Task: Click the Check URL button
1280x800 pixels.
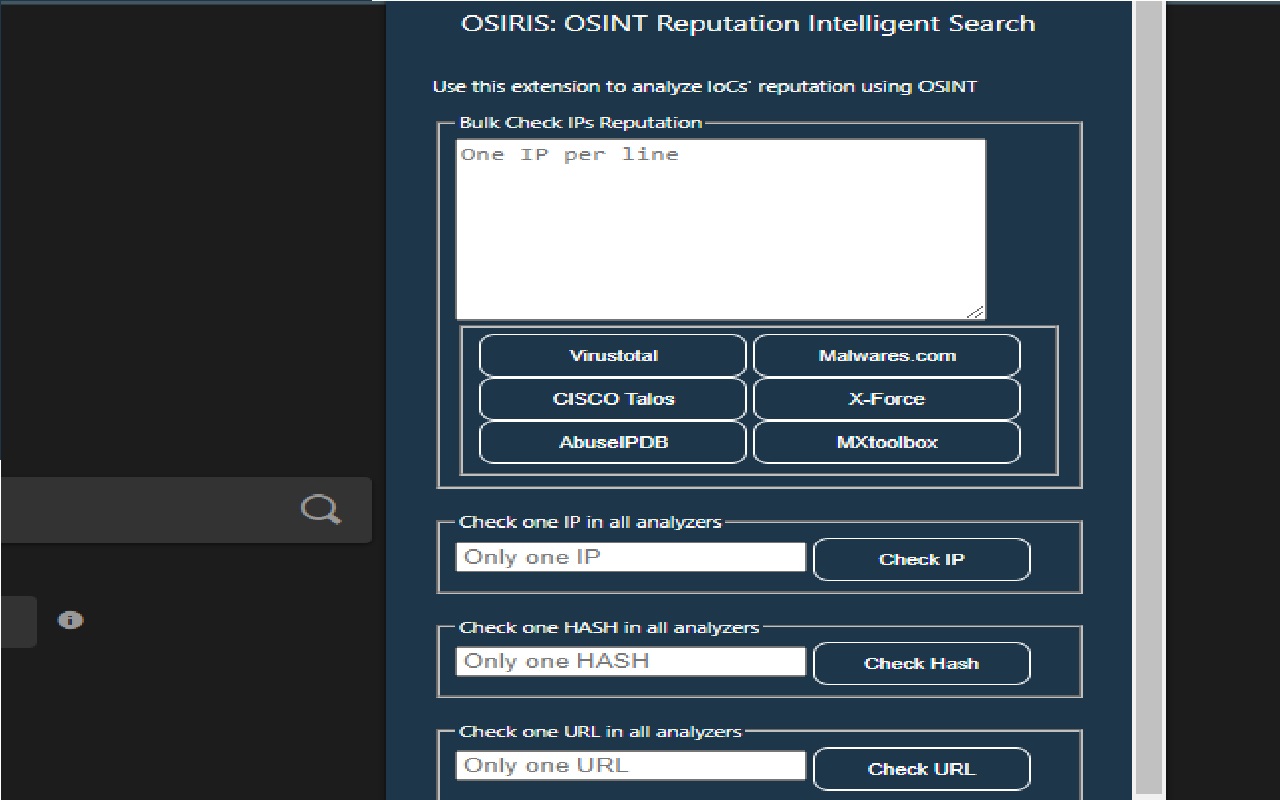Action: click(x=922, y=769)
